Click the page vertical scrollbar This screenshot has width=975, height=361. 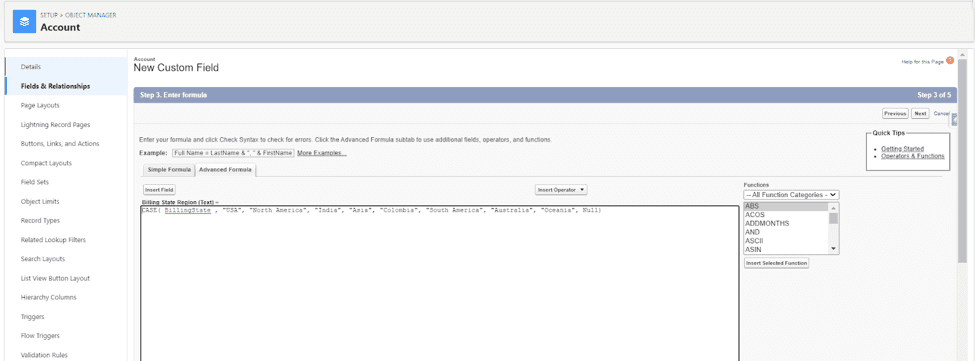coord(962,162)
